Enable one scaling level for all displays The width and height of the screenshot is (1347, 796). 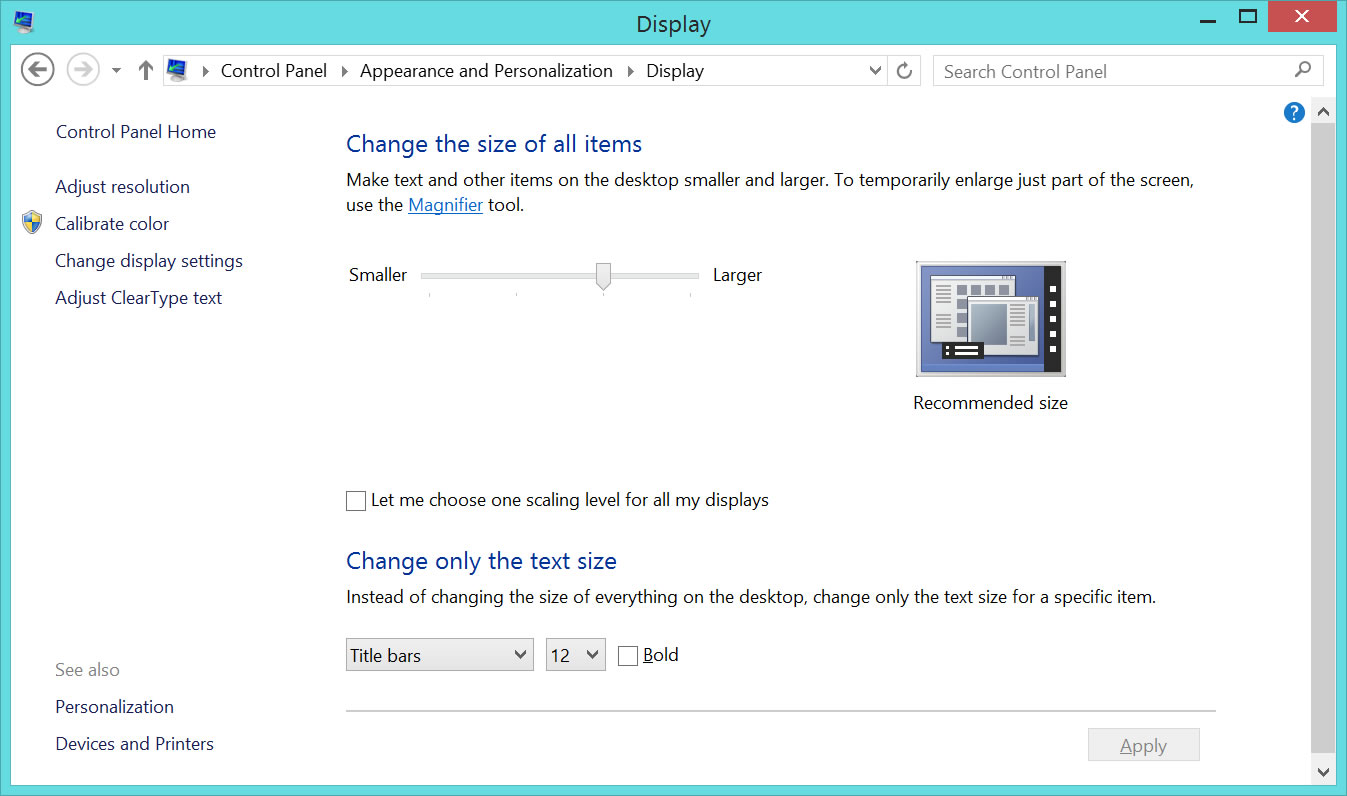[356, 501]
